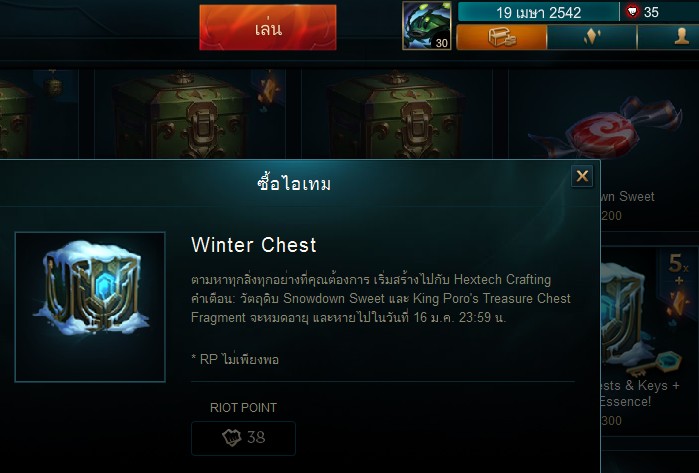The height and width of the screenshot is (473, 699).
Task: Click the 19 เมษา 2542 name bar
Action: point(539,12)
